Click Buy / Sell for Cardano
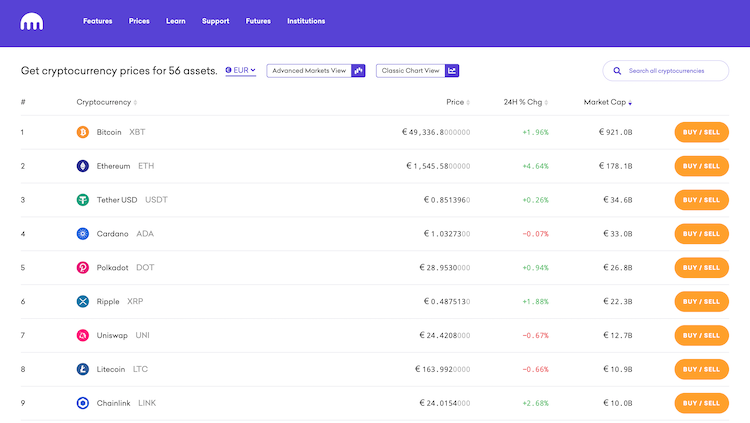Viewport: 750px width, 423px height. 701,234
